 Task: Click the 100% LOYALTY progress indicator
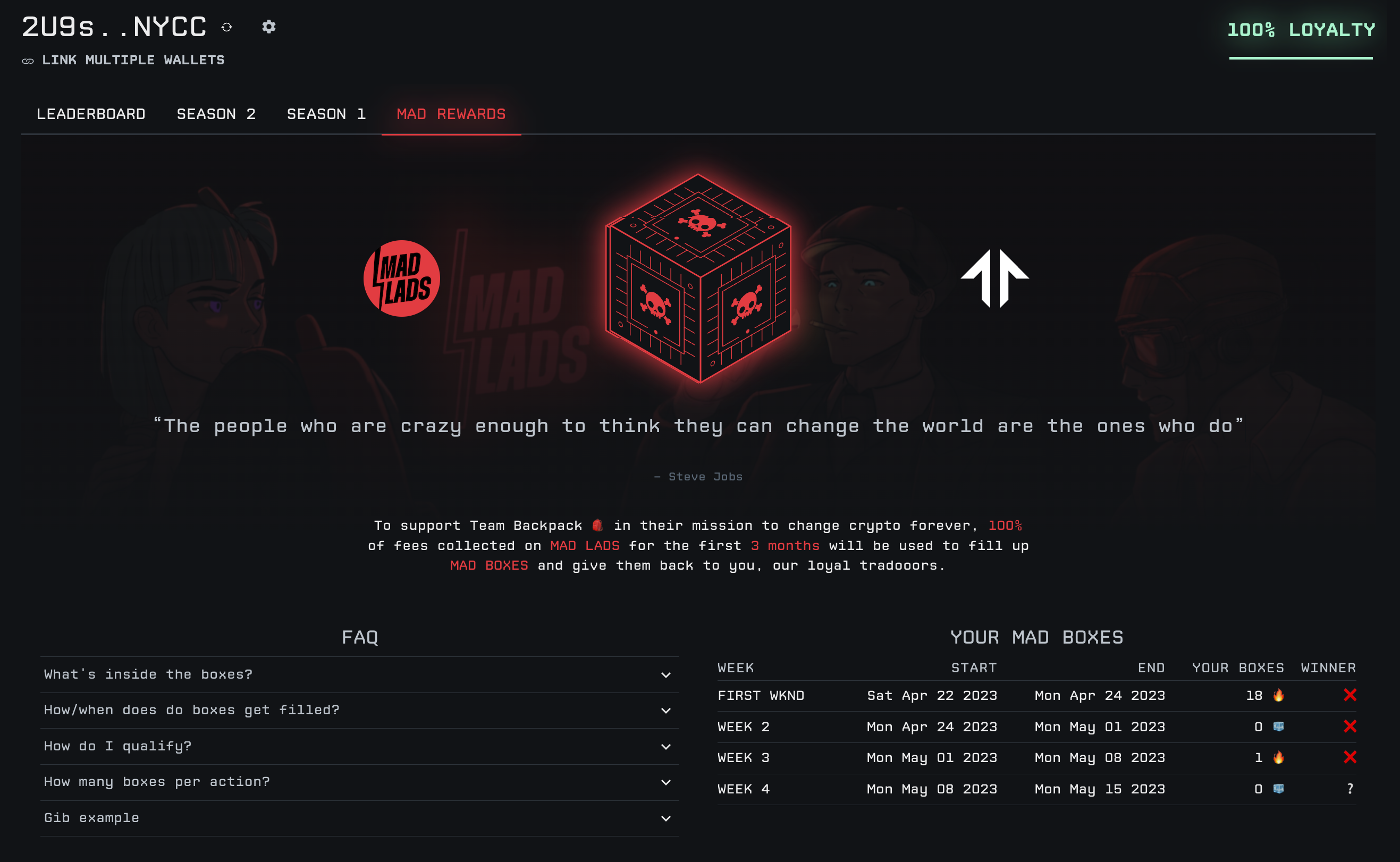tap(1301, 39)
